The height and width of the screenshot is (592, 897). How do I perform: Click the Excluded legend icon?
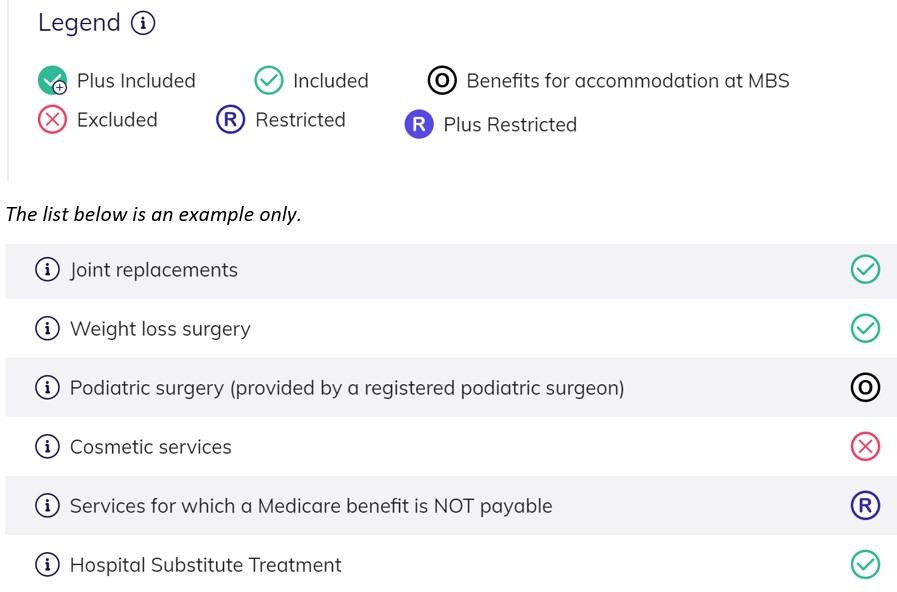coord(52,120)
